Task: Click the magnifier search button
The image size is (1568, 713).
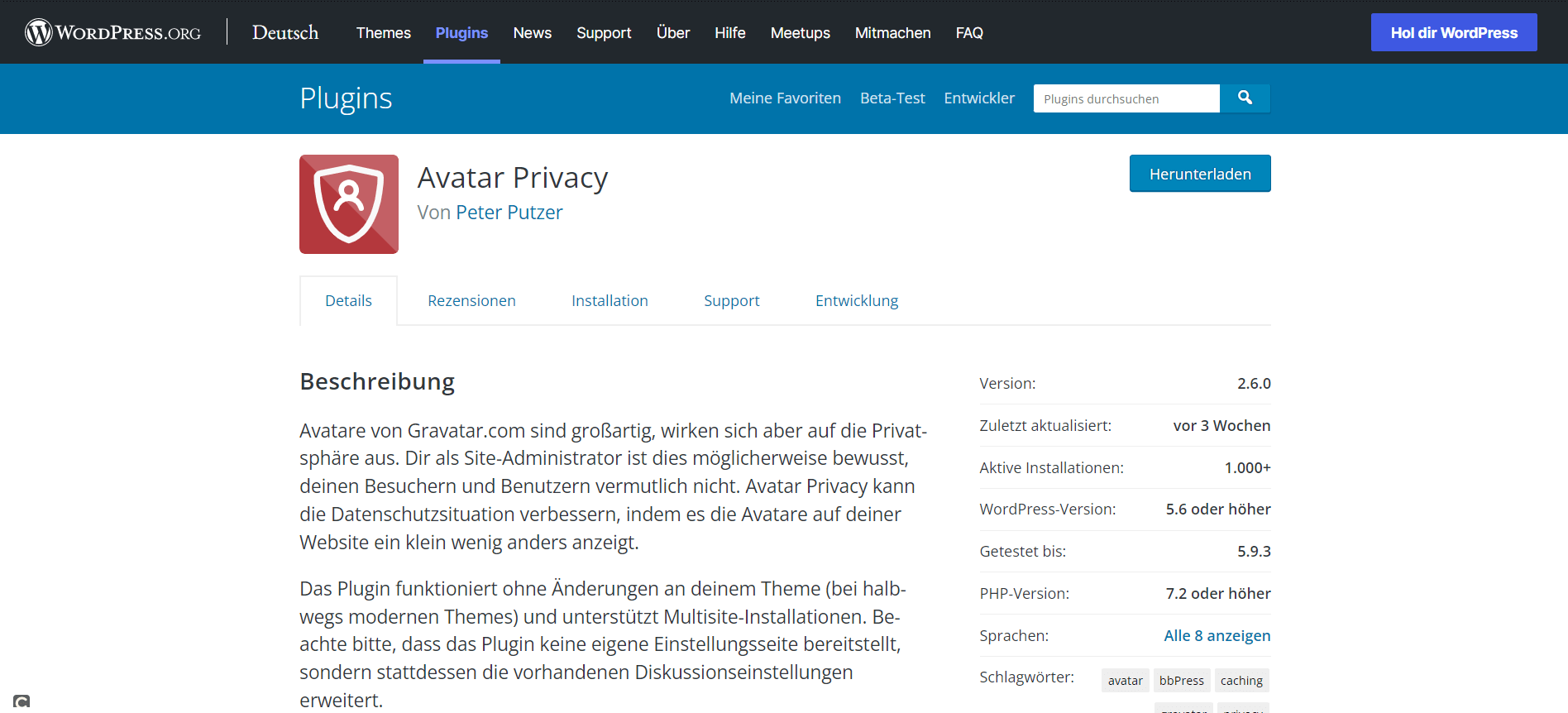Action: point(1245,98)
